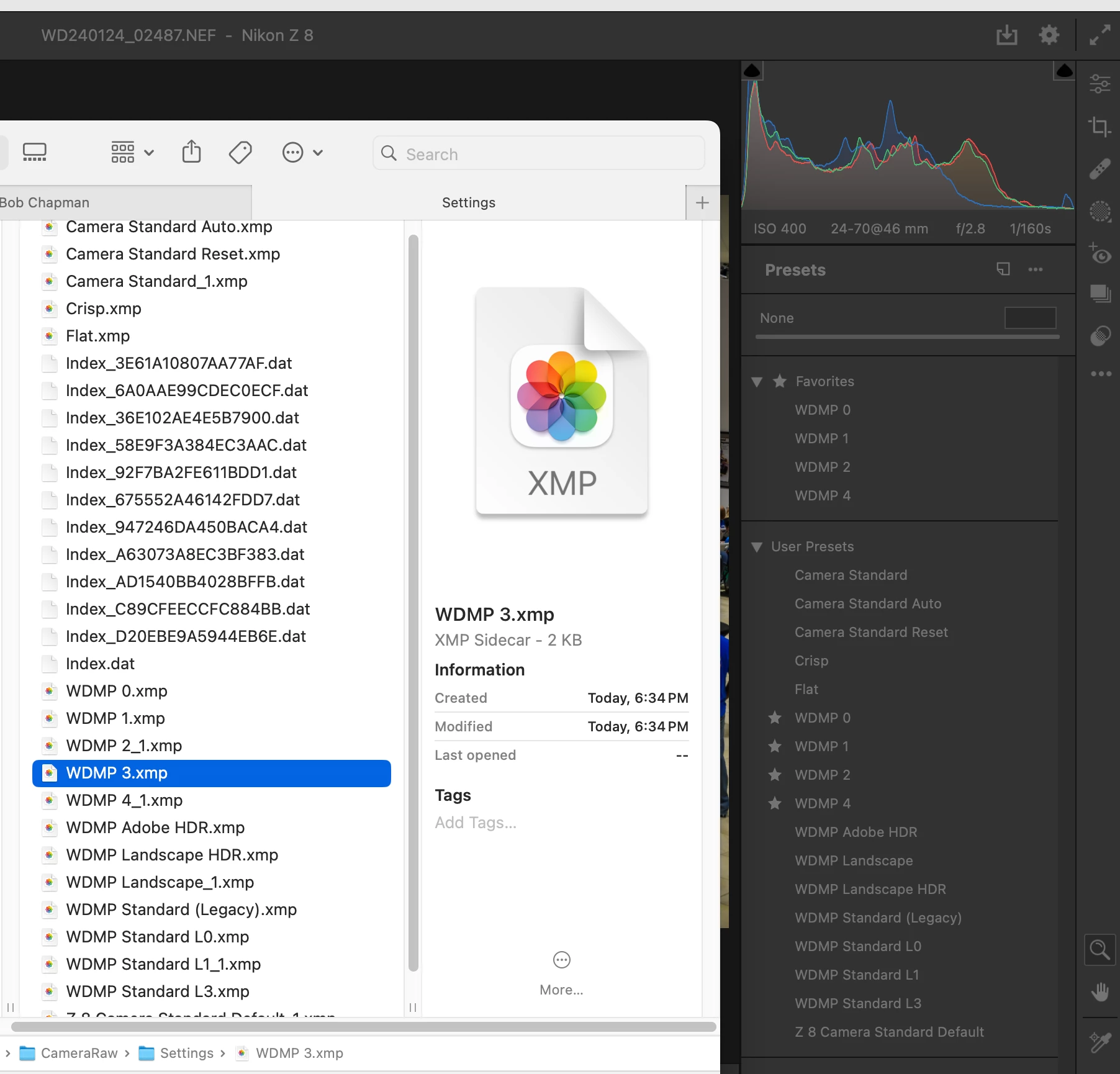
Task: Open more image settings ellipsis in tool strip
Action: 1101,374
